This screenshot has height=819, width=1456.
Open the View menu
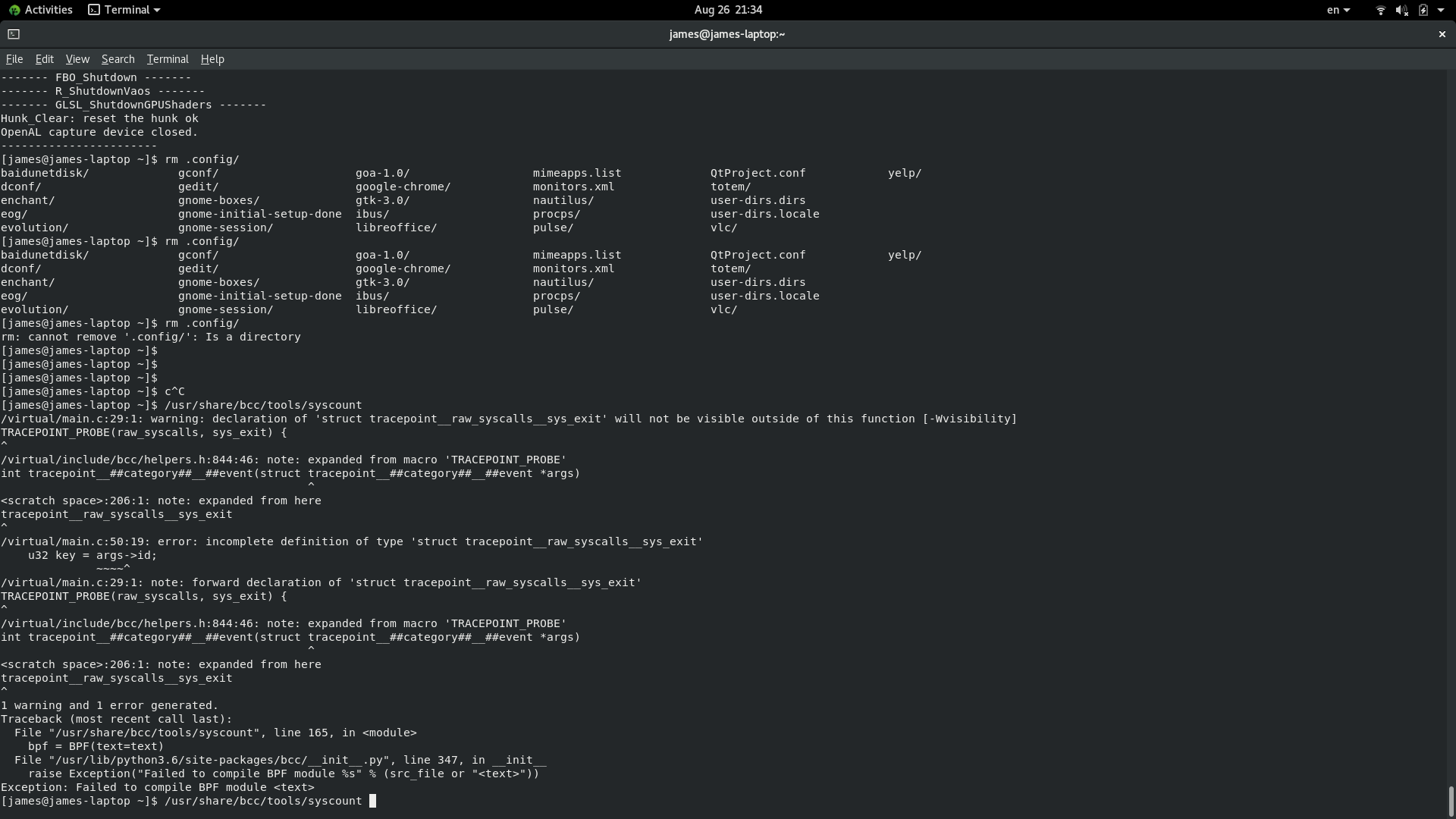pos(77,59)
